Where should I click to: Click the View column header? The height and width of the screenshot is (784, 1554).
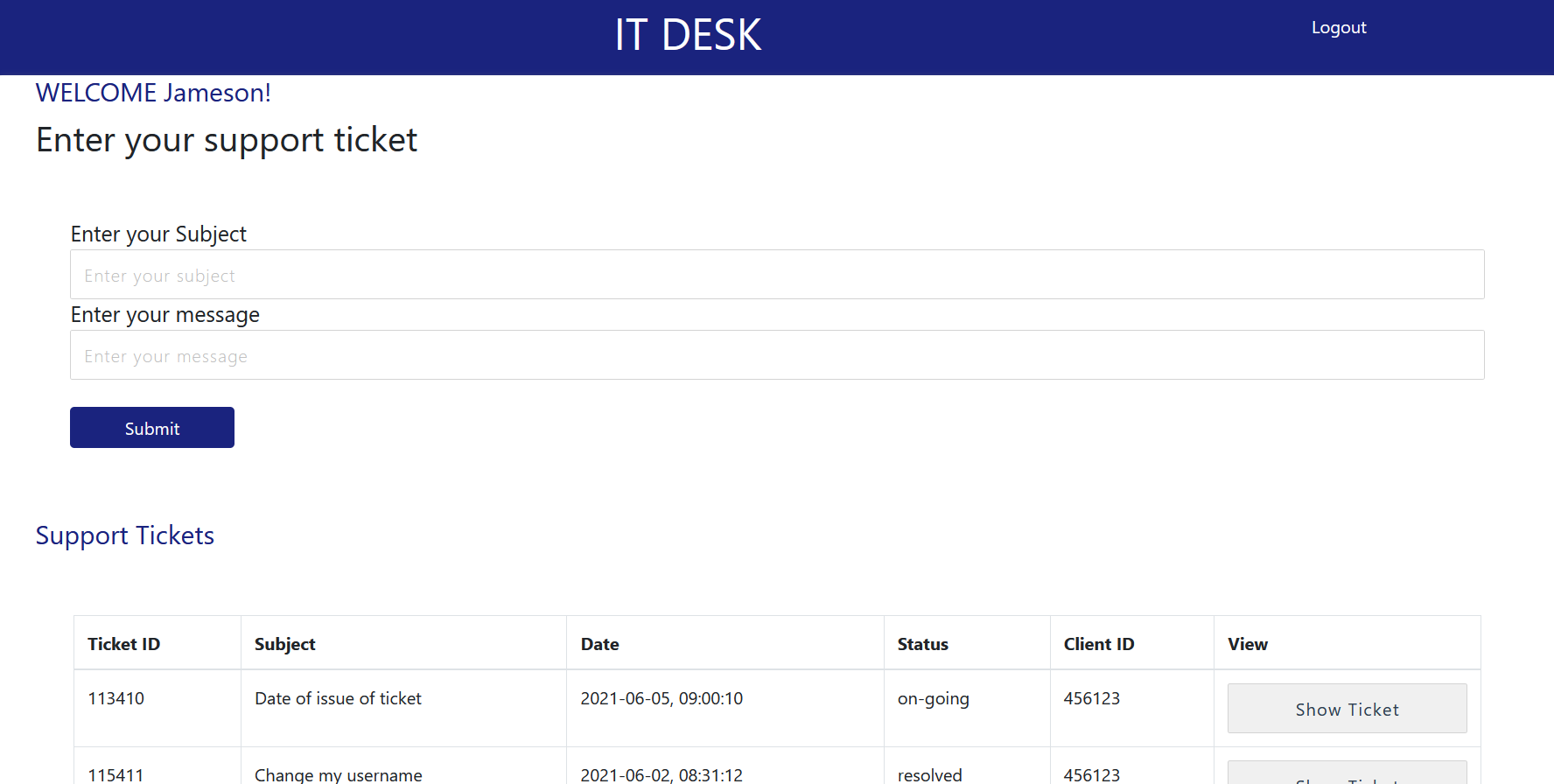tap(1248, 644)
